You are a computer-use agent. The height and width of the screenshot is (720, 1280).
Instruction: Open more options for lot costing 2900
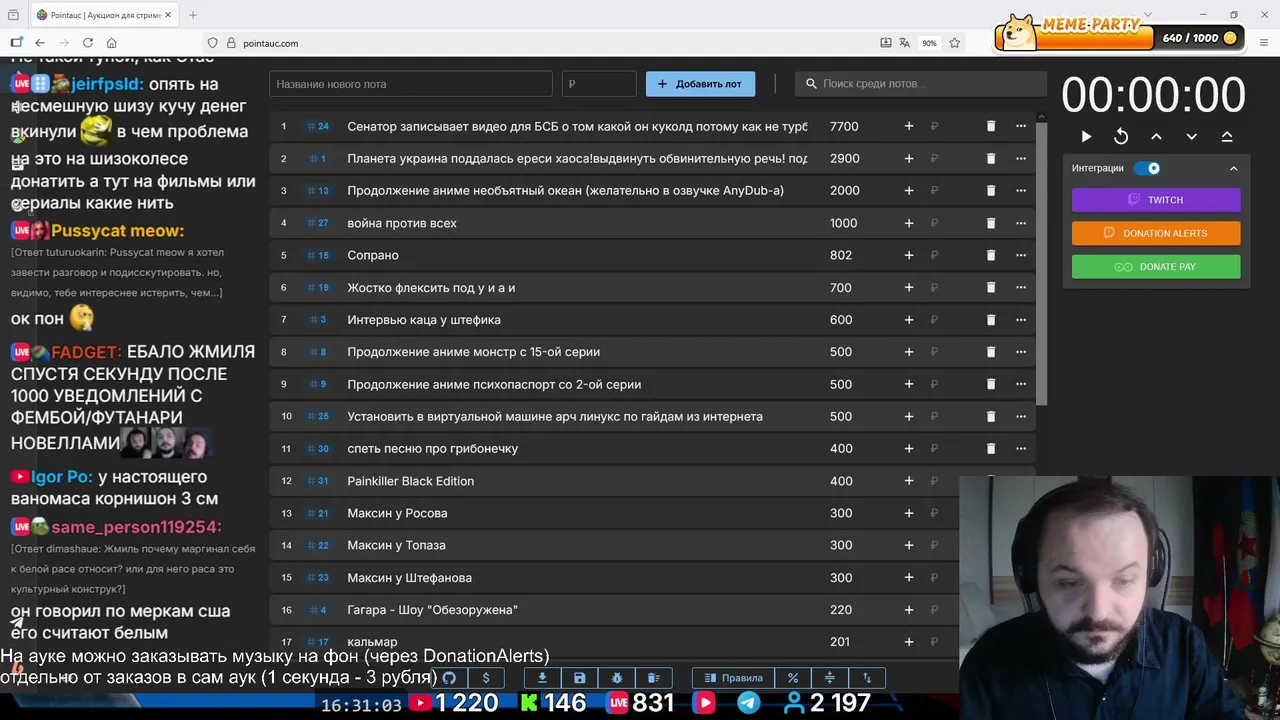pyautogui.click(x=1021, y=158)
